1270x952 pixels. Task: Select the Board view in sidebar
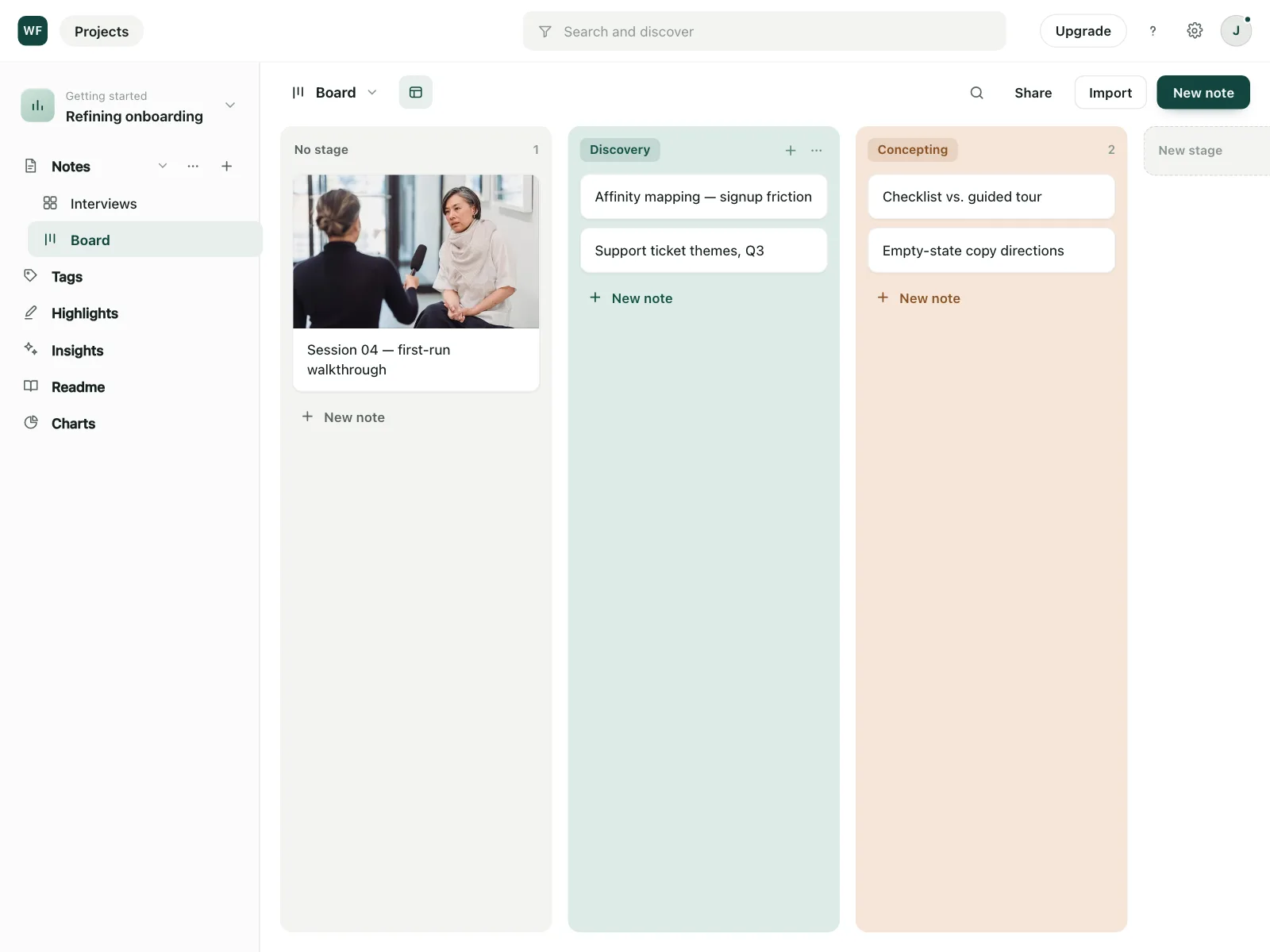(x=145, y=240)
